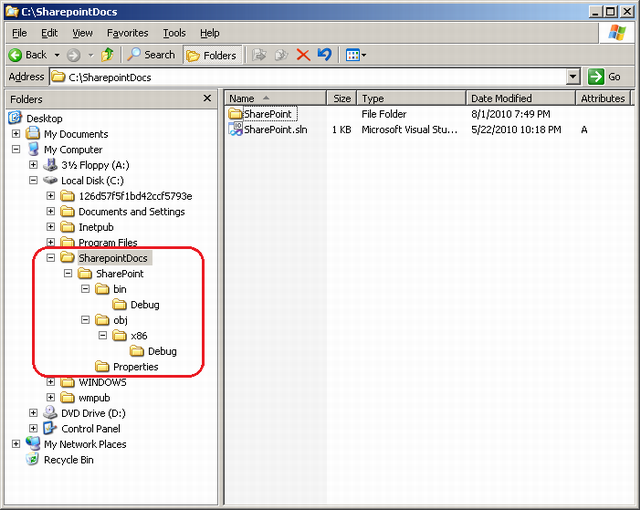Collapse My Computer tree node
The height and width of the screenshot is (510, 640).
pos(16,149)
